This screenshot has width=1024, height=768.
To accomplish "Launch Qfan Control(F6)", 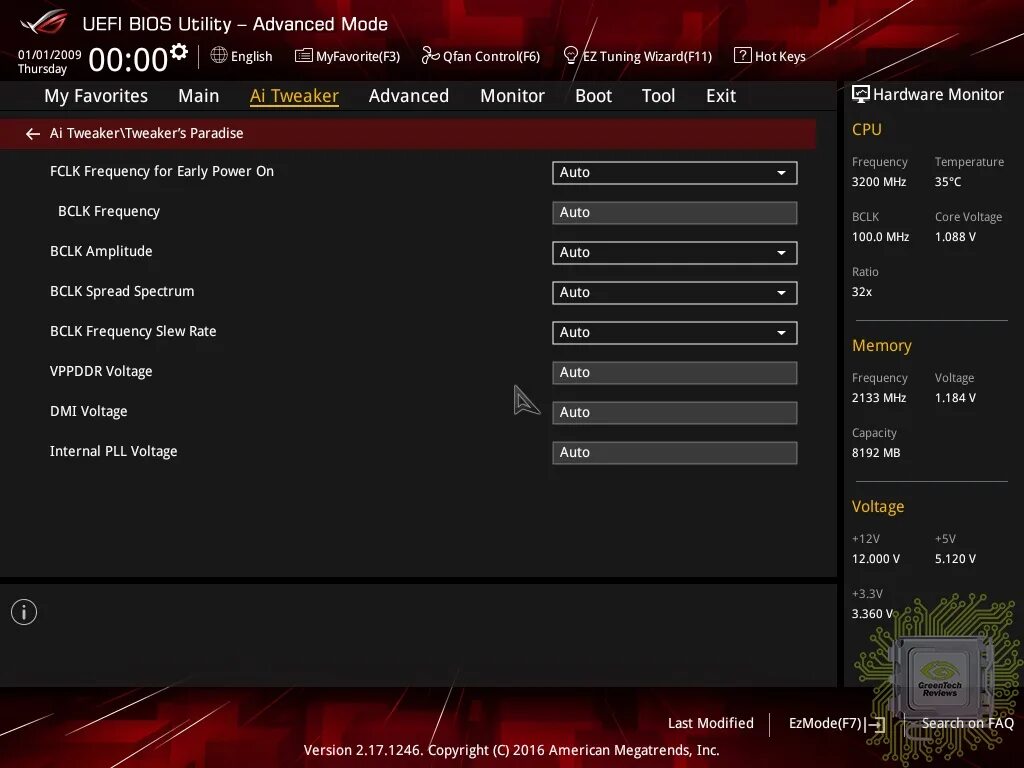I will coord(481,56).
